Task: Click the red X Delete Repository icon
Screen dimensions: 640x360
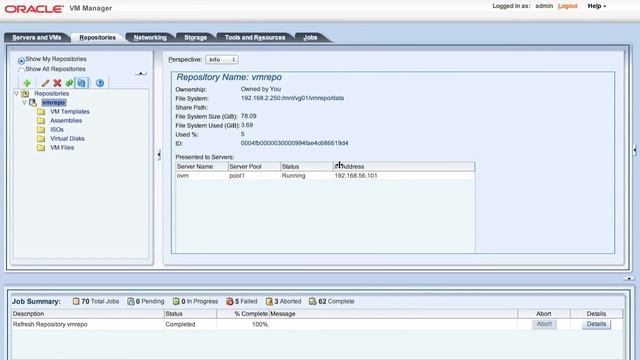Action: [57, 83]
